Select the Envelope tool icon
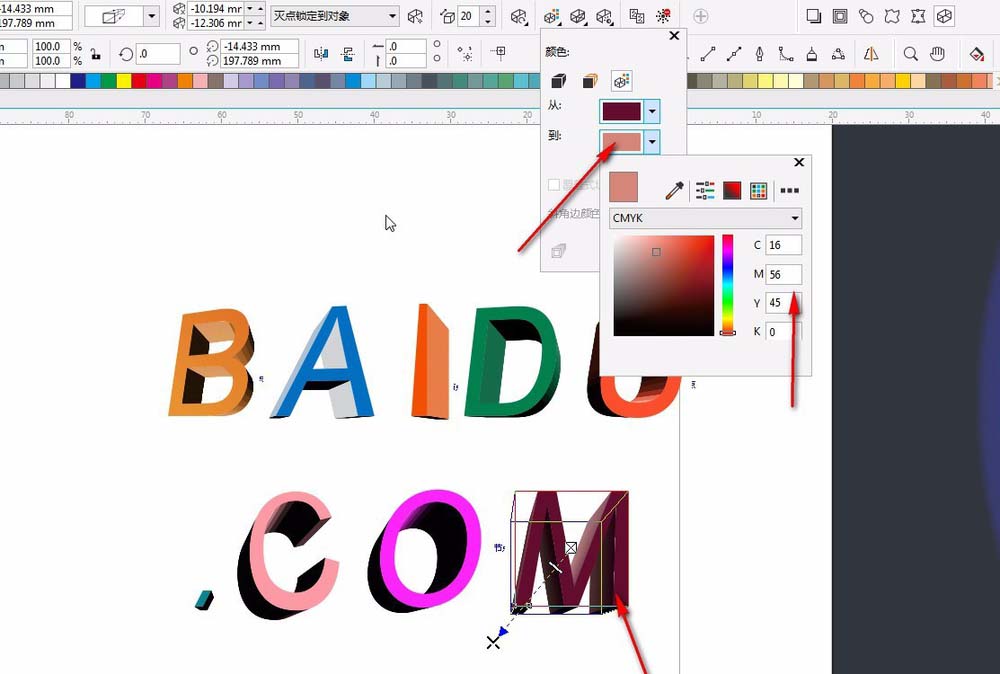The height and width of the screenshot is (674, 1000). [x=918, y=17]
